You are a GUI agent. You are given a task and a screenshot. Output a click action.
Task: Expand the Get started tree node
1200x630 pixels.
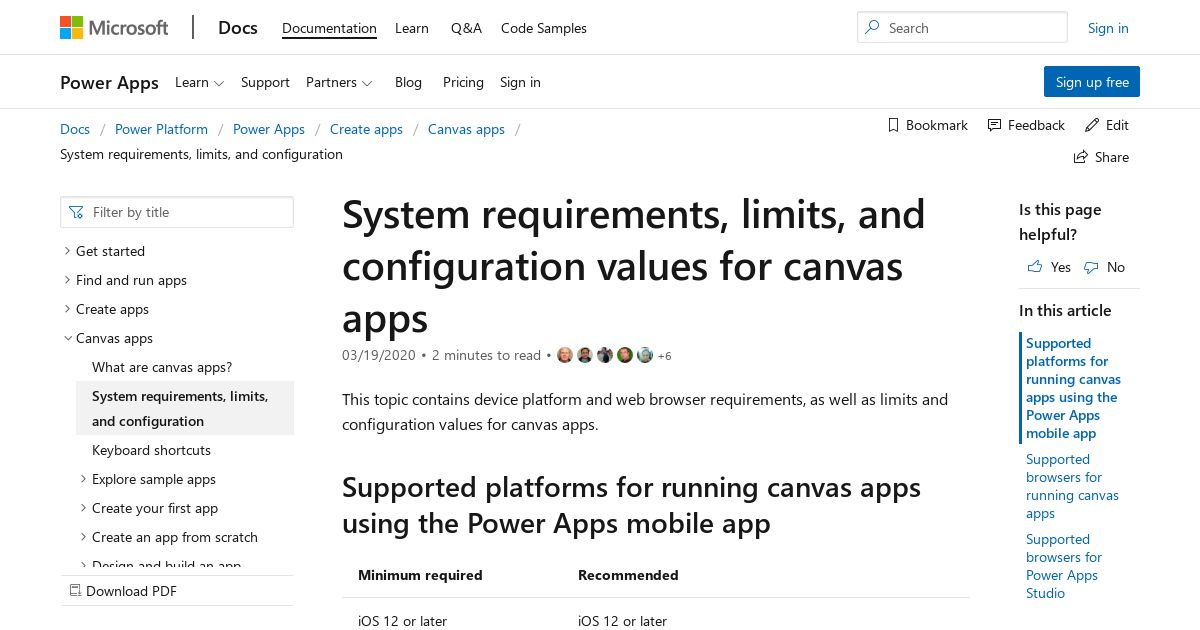pos(67,251)
